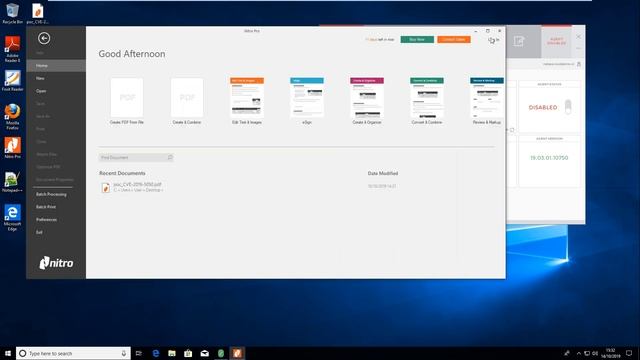Click the poc_CVE PDF file on desktop
Screen dimensions: 640x360
(x=38, y=13)
